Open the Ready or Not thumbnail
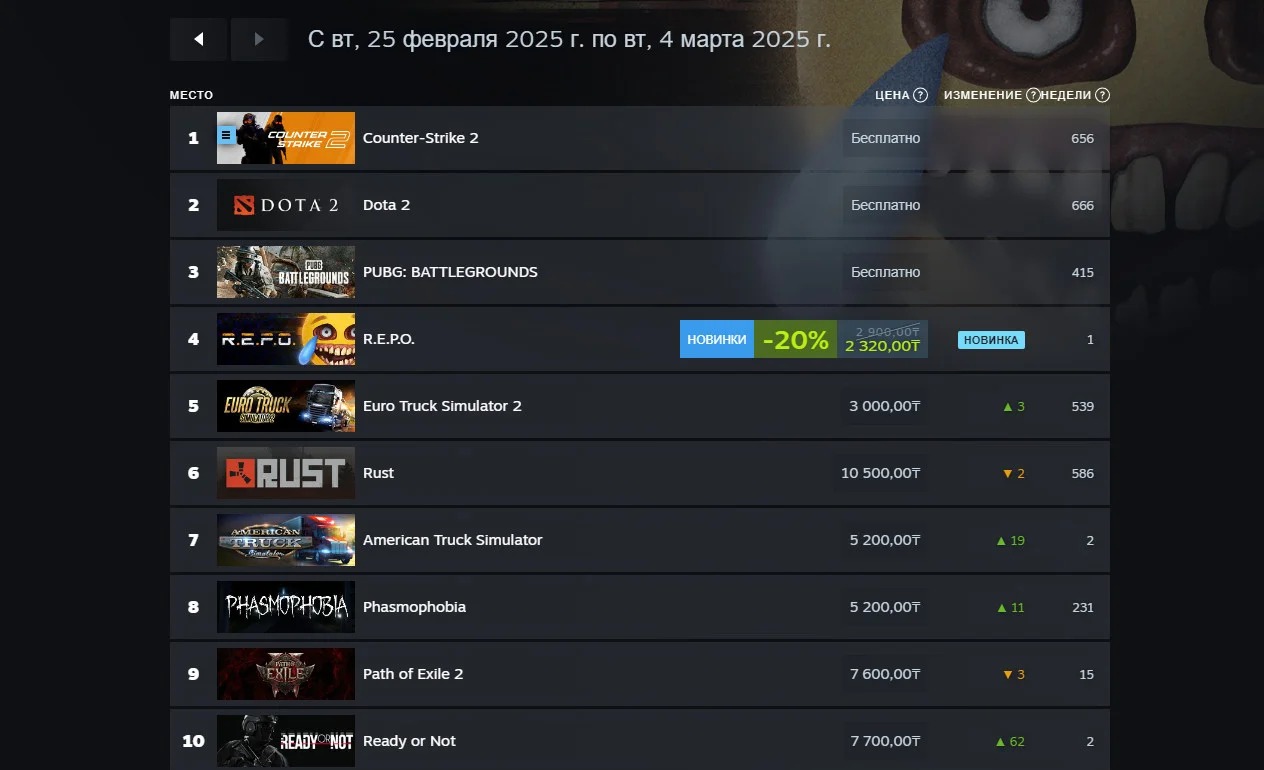The width and height of the screenshot is (1264, 770). tap(286, 741)
